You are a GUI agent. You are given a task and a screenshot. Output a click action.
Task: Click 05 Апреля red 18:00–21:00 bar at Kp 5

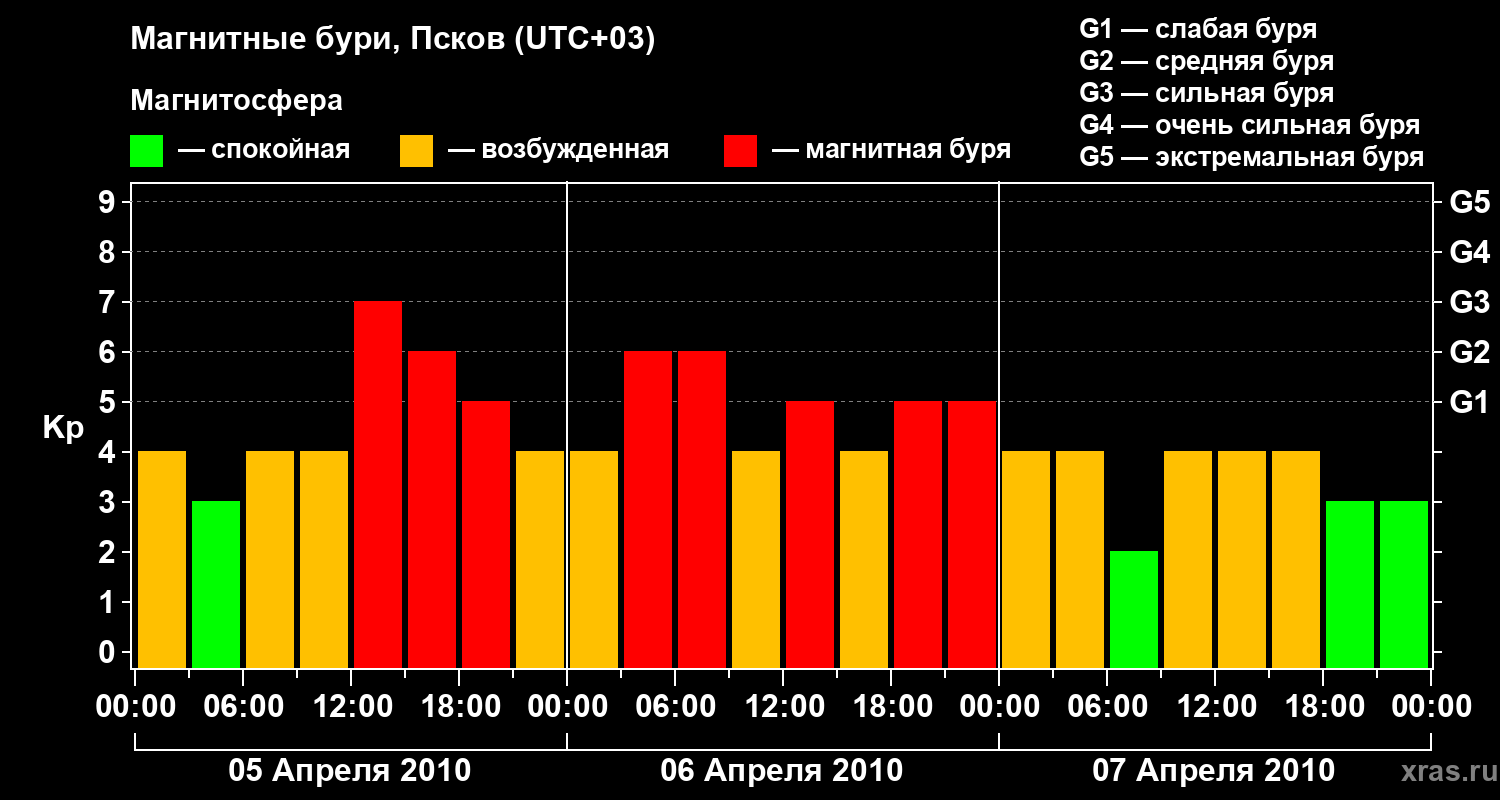486,535
